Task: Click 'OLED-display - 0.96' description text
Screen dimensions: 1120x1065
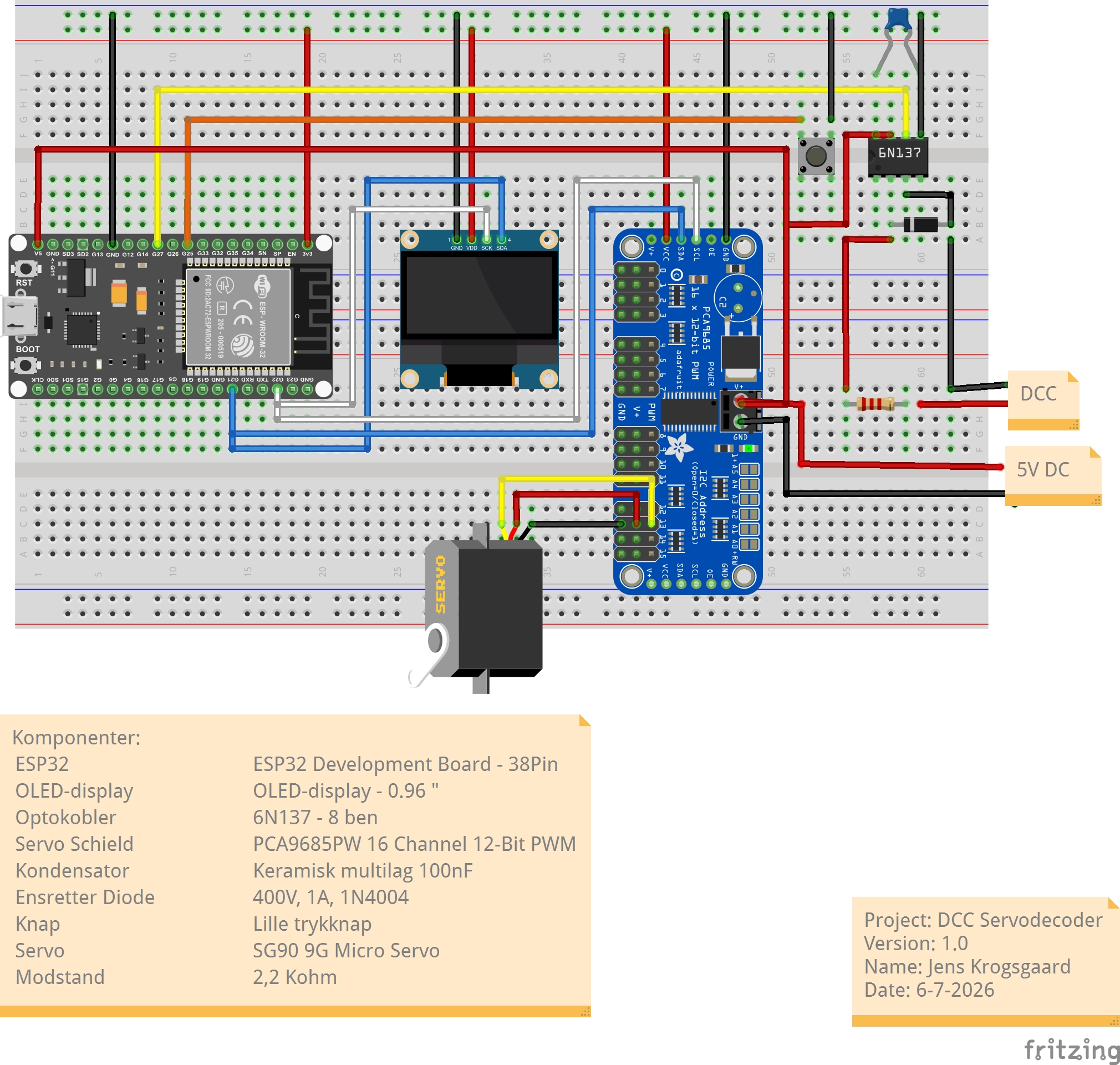Action: click(345, 791)
